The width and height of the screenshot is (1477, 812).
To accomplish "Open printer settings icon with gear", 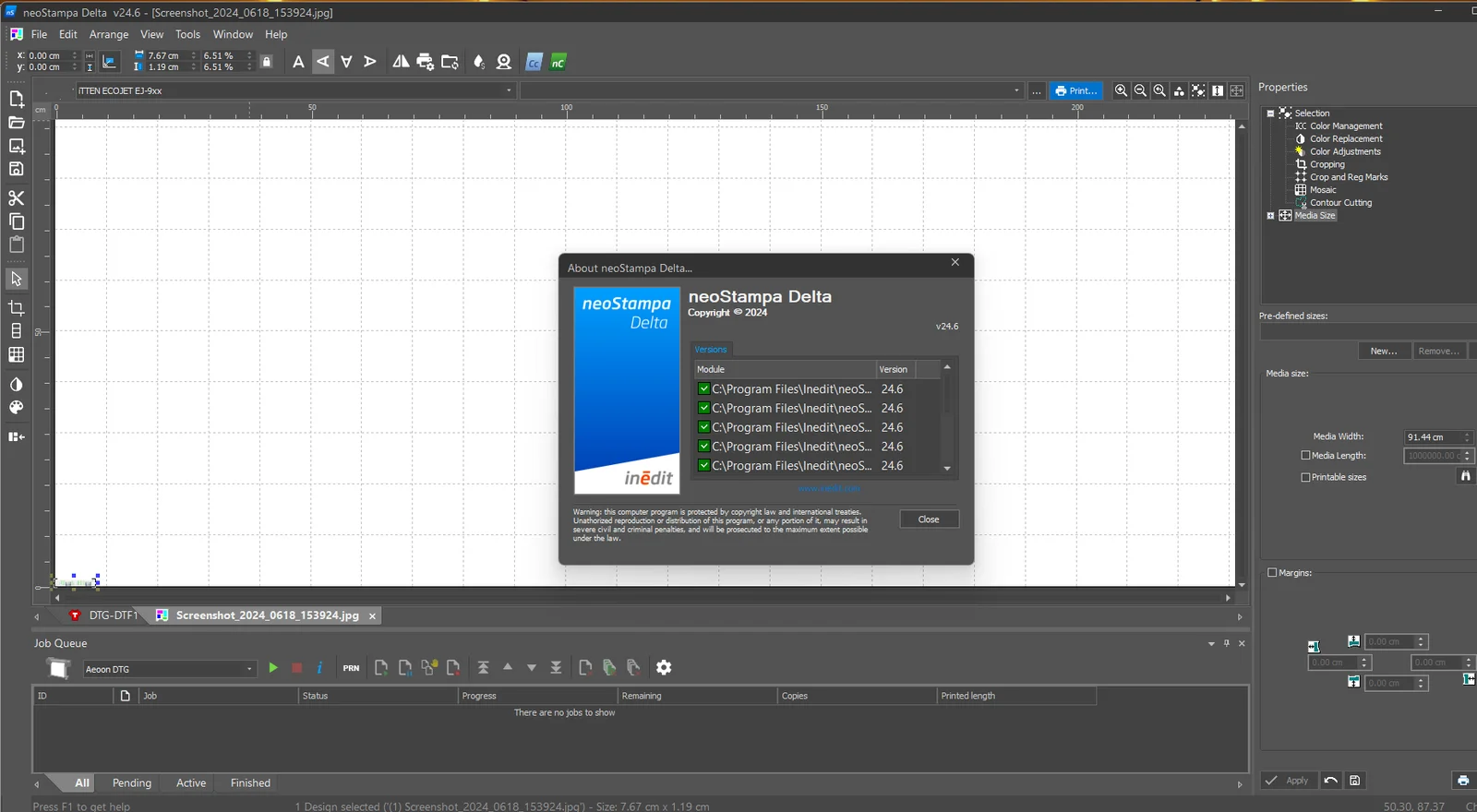I will 426,62.
